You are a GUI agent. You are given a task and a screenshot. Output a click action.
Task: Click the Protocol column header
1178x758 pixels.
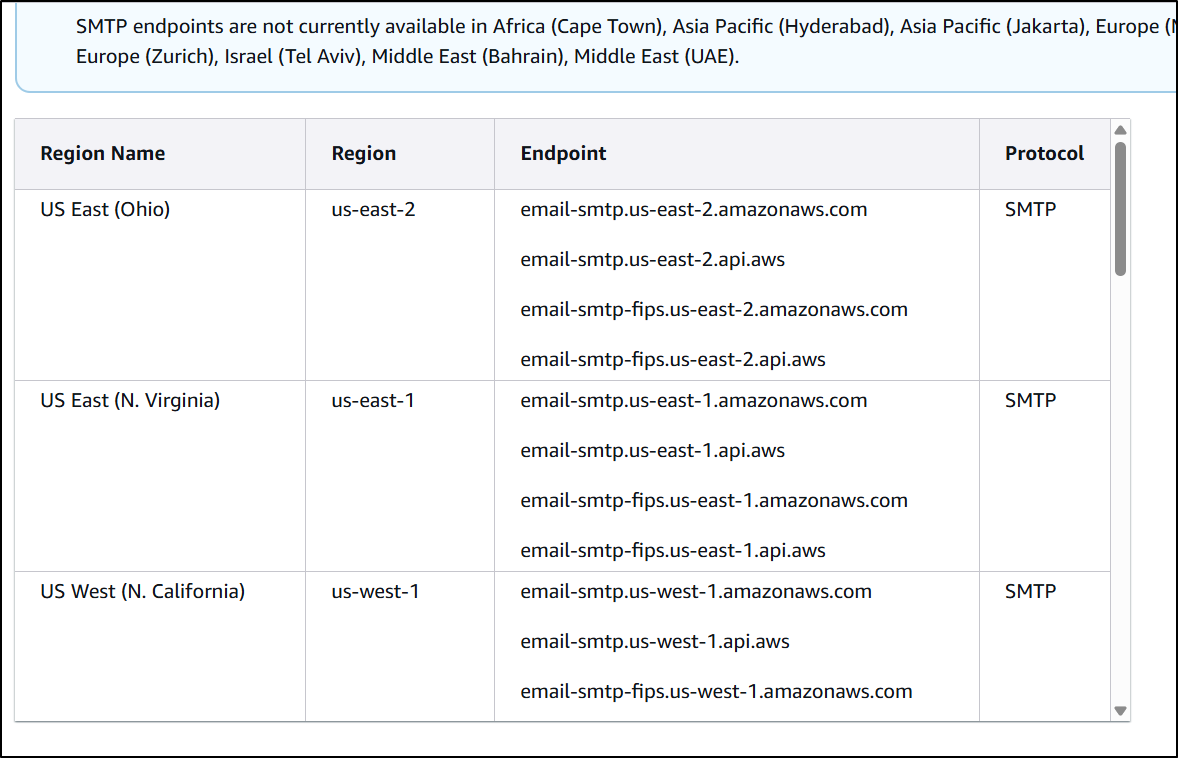pyautogui.click(x=1045, y=153)
